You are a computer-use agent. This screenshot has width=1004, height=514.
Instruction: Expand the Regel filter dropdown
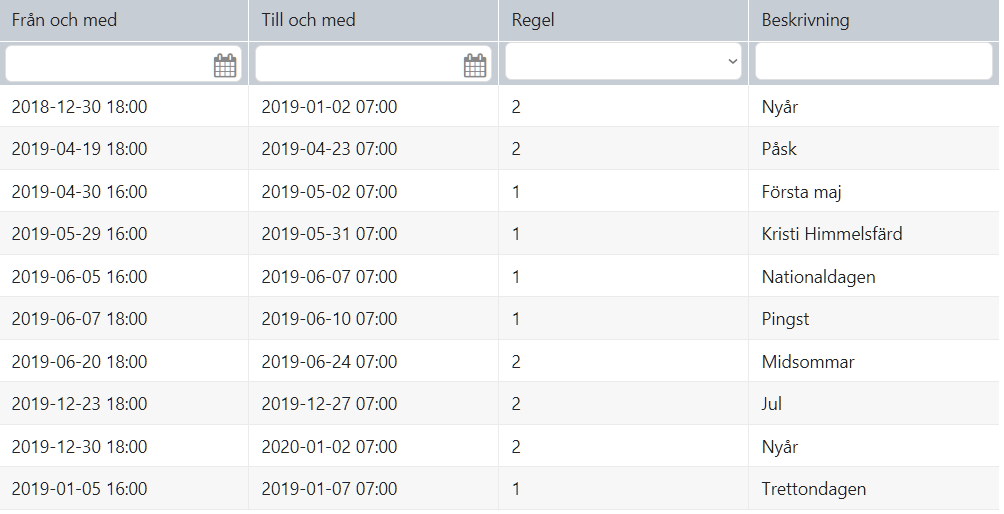tap(623, 61)
